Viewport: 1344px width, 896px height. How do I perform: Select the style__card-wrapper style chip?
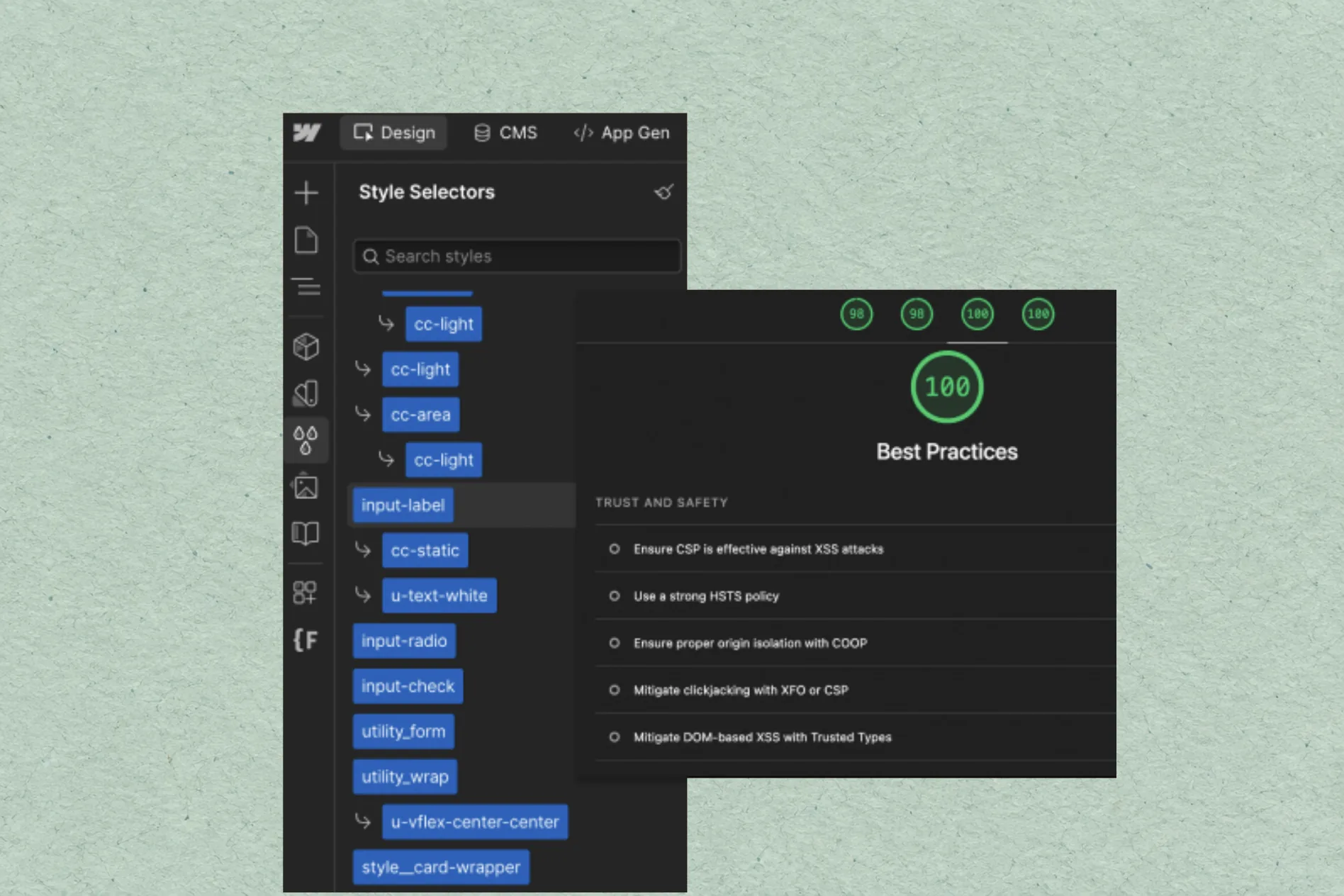441,867
